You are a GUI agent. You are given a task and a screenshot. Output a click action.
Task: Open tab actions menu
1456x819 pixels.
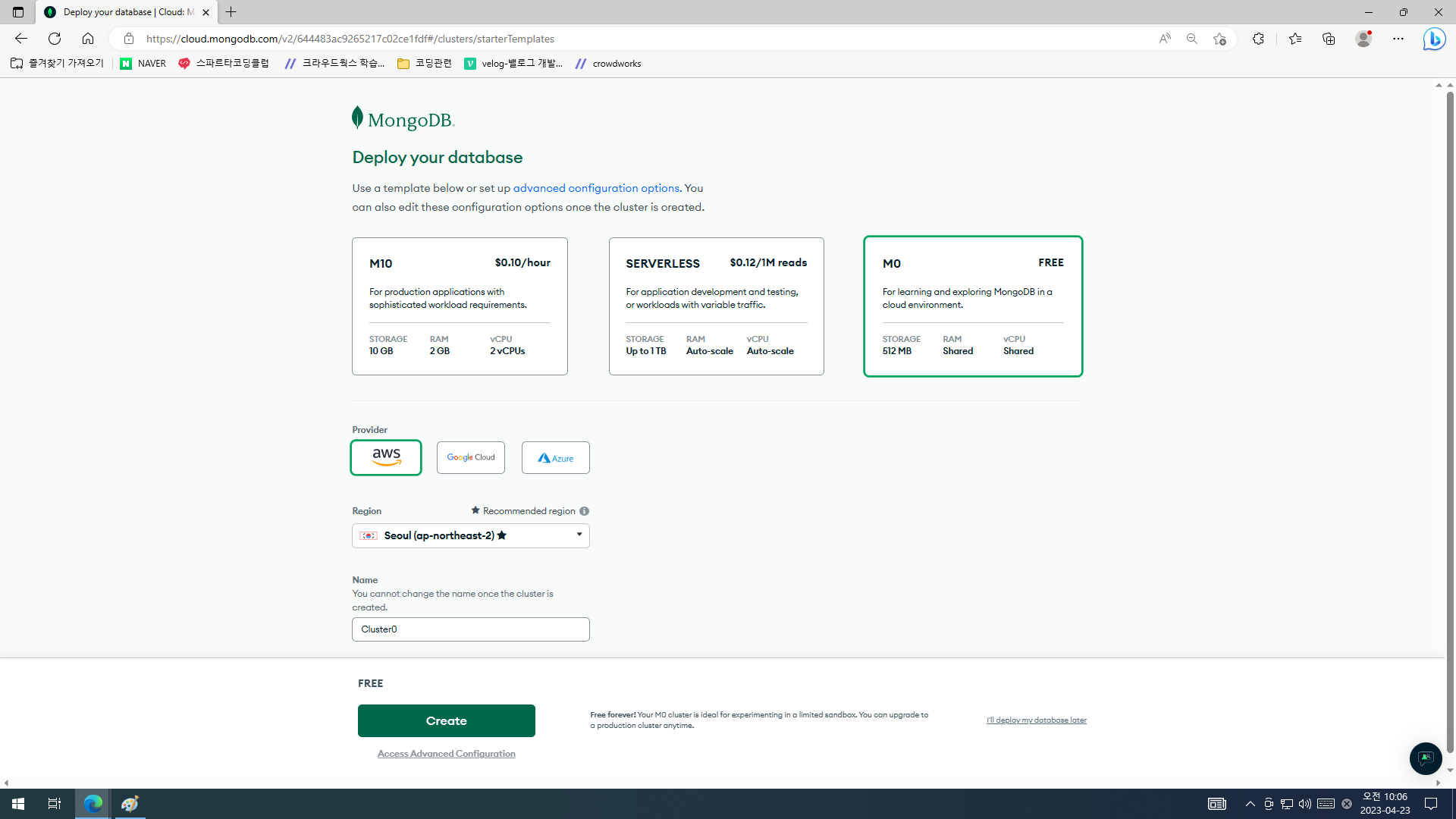point(18,12)
